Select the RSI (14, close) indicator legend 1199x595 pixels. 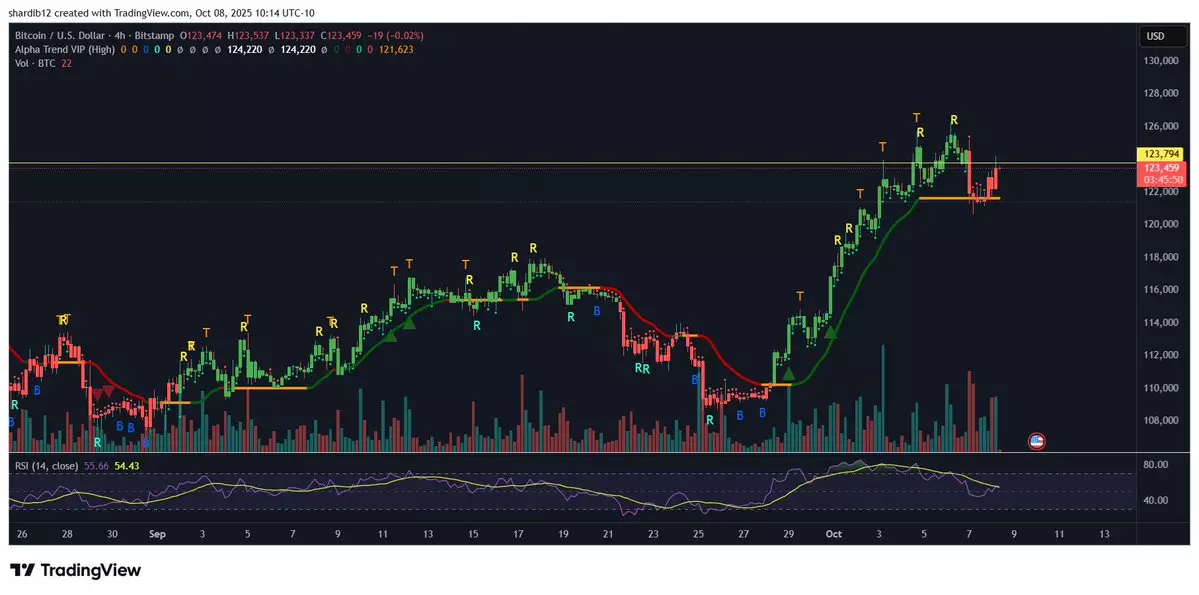[x=46, y=465]
